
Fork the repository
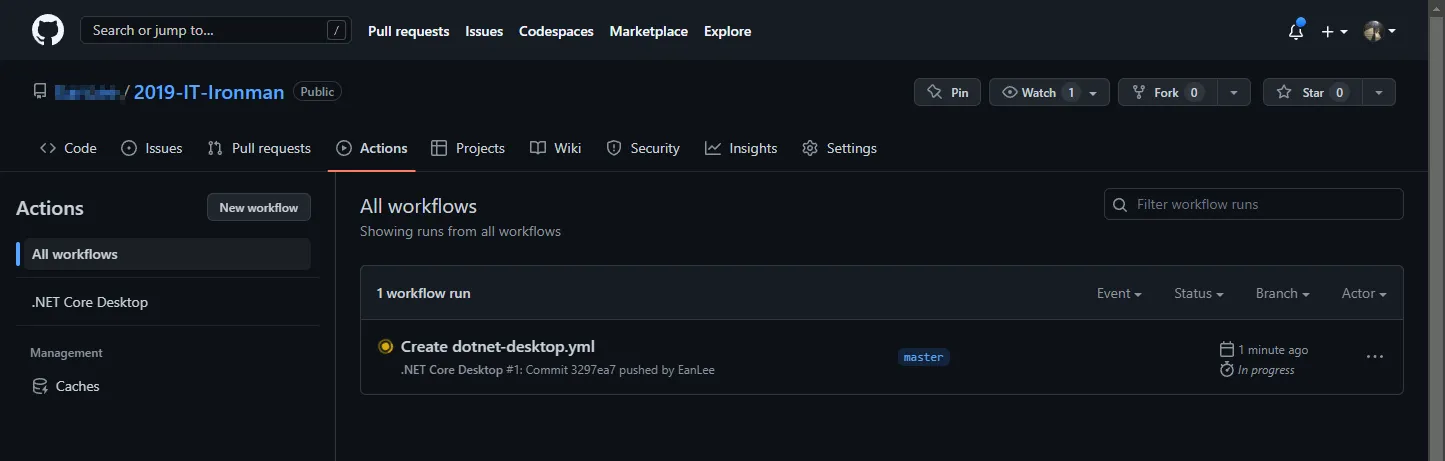click(x=1165, y=92)
